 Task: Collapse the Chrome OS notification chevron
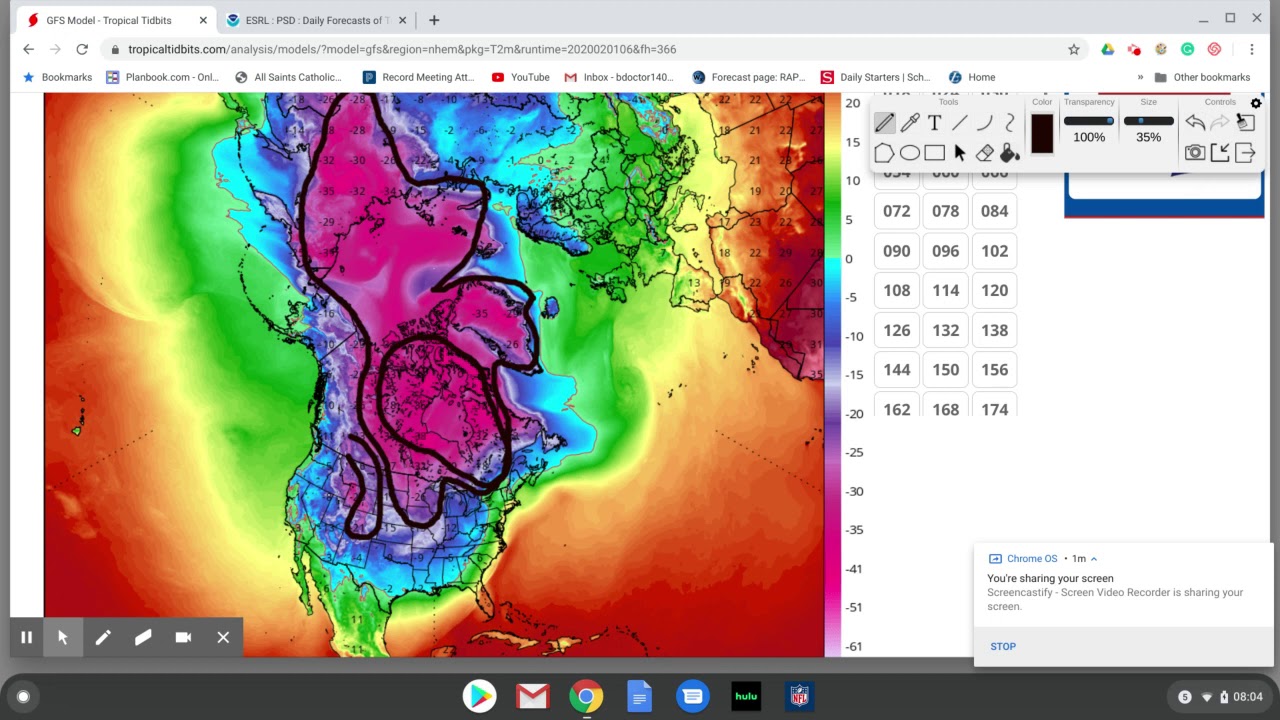1094,559
